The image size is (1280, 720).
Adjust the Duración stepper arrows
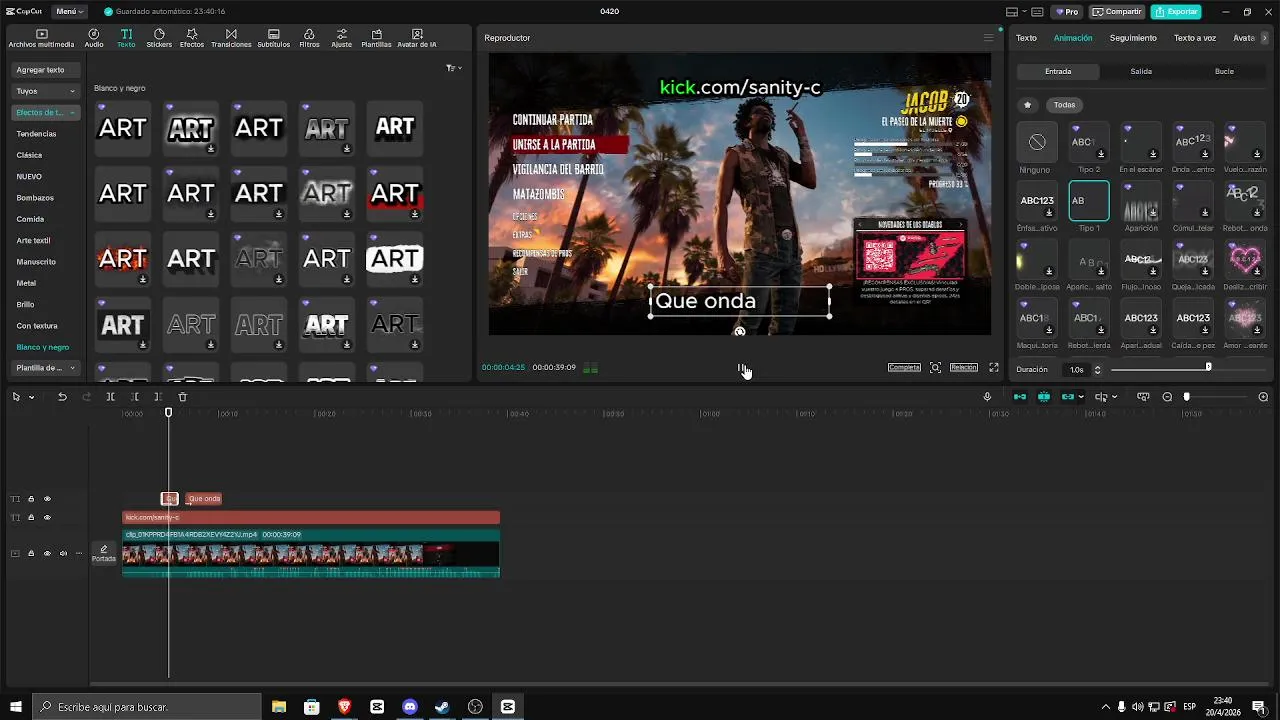[1097, 369]
